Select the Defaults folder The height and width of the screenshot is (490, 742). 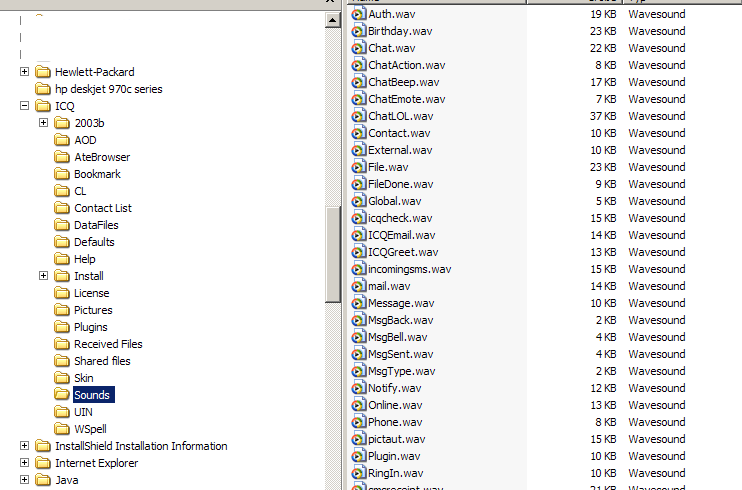point(94,242)
